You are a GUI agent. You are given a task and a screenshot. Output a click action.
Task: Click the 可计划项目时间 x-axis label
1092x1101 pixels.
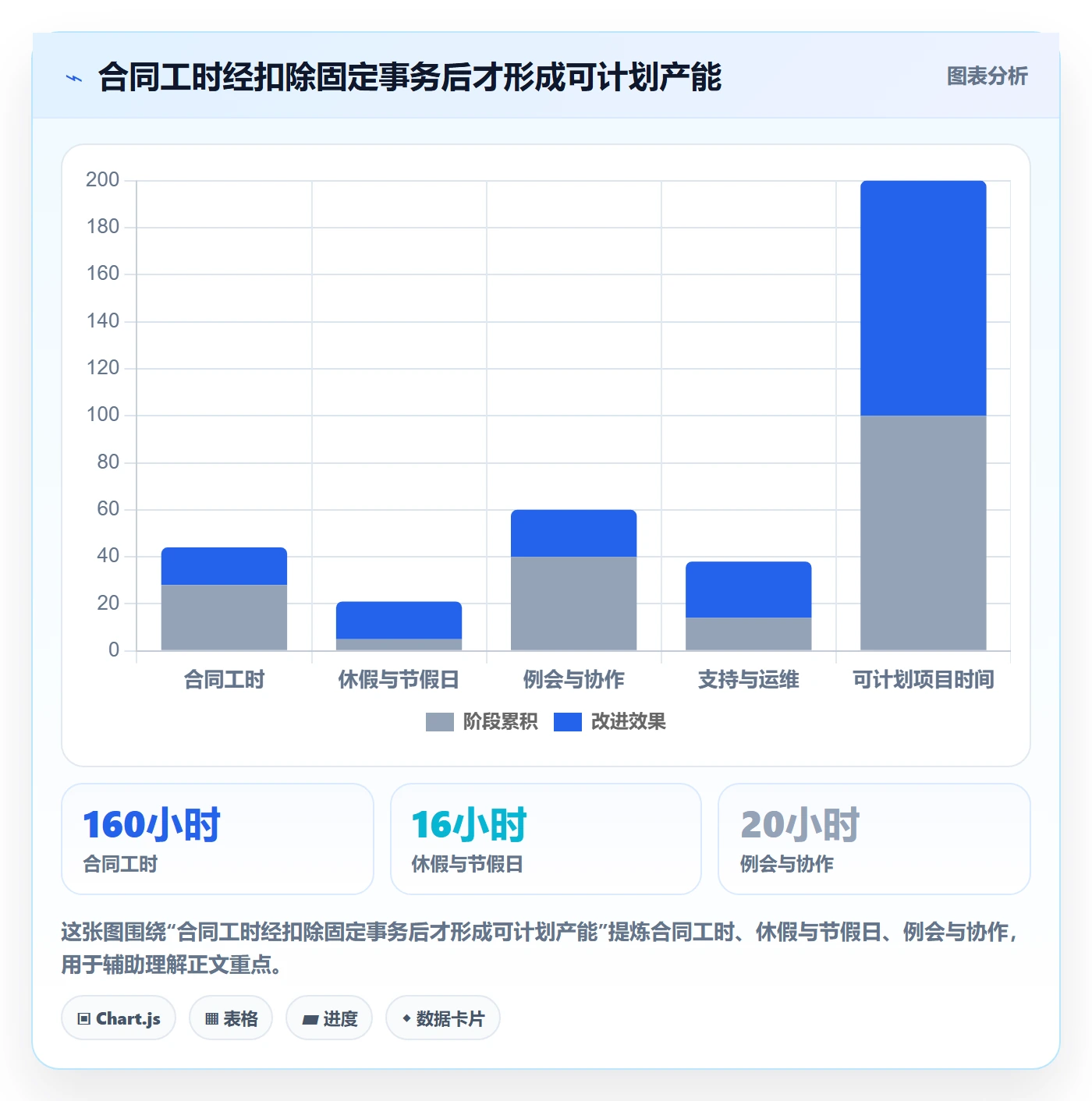pyautogui.click(x=923, y=680)
